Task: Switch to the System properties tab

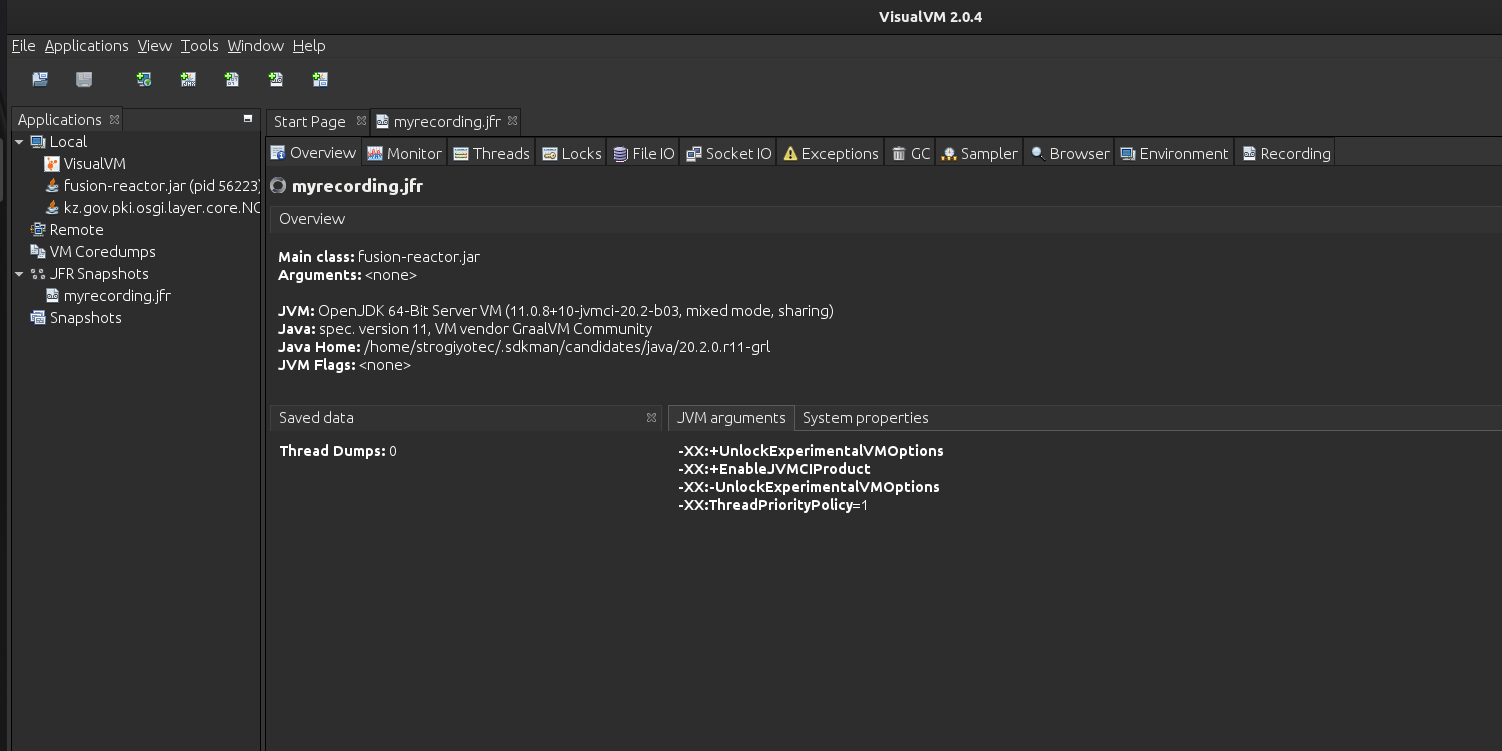Action: click(x=865, y=418)
